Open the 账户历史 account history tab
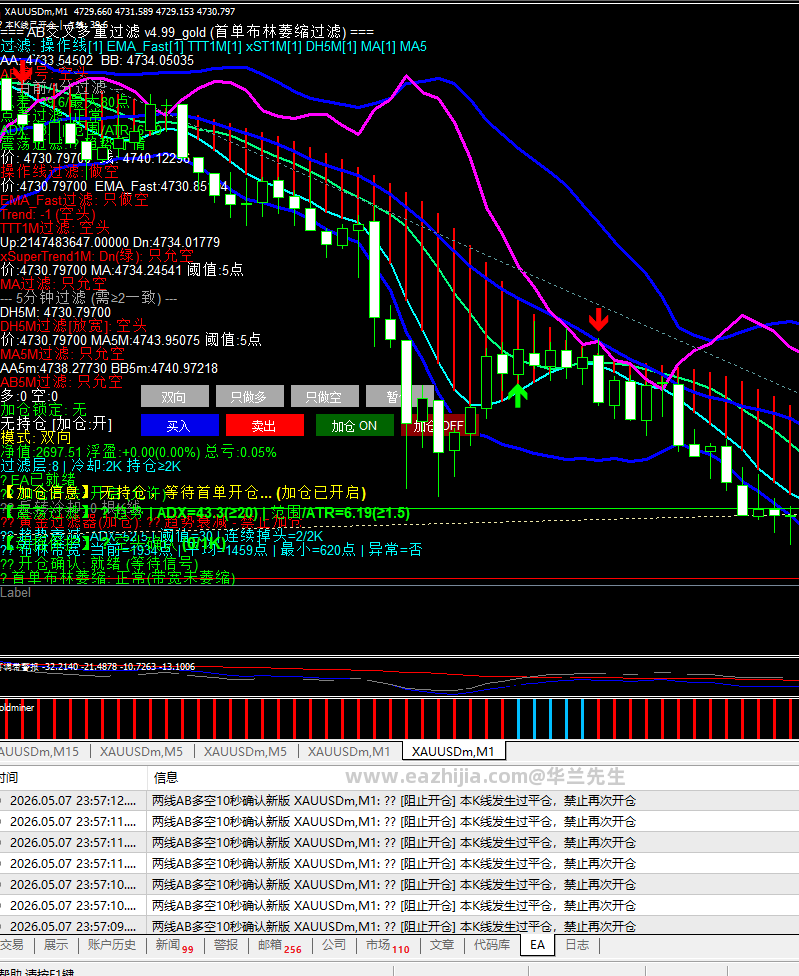Screen dimensions: 799x976 click(x=112, y=945)
